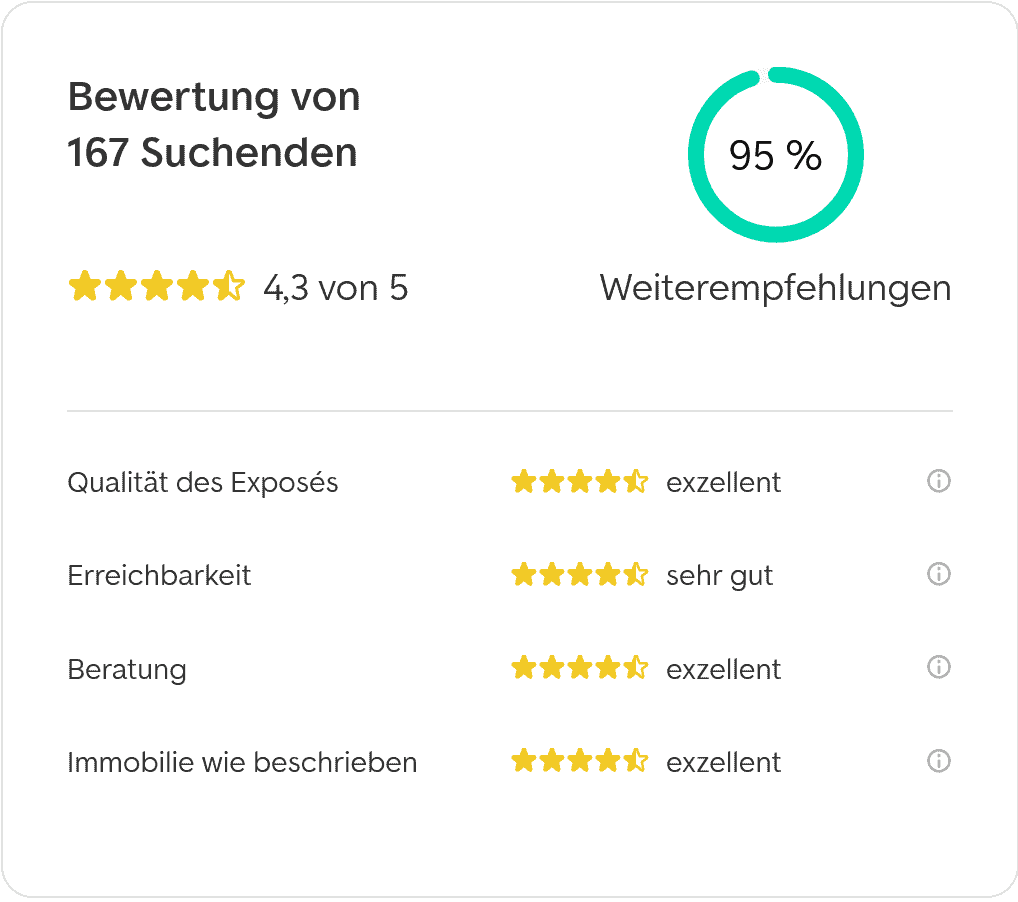Click sehr gut rating text
Image resolution: width=1018 pixels, height=902 pixels.
click(719, 576)
